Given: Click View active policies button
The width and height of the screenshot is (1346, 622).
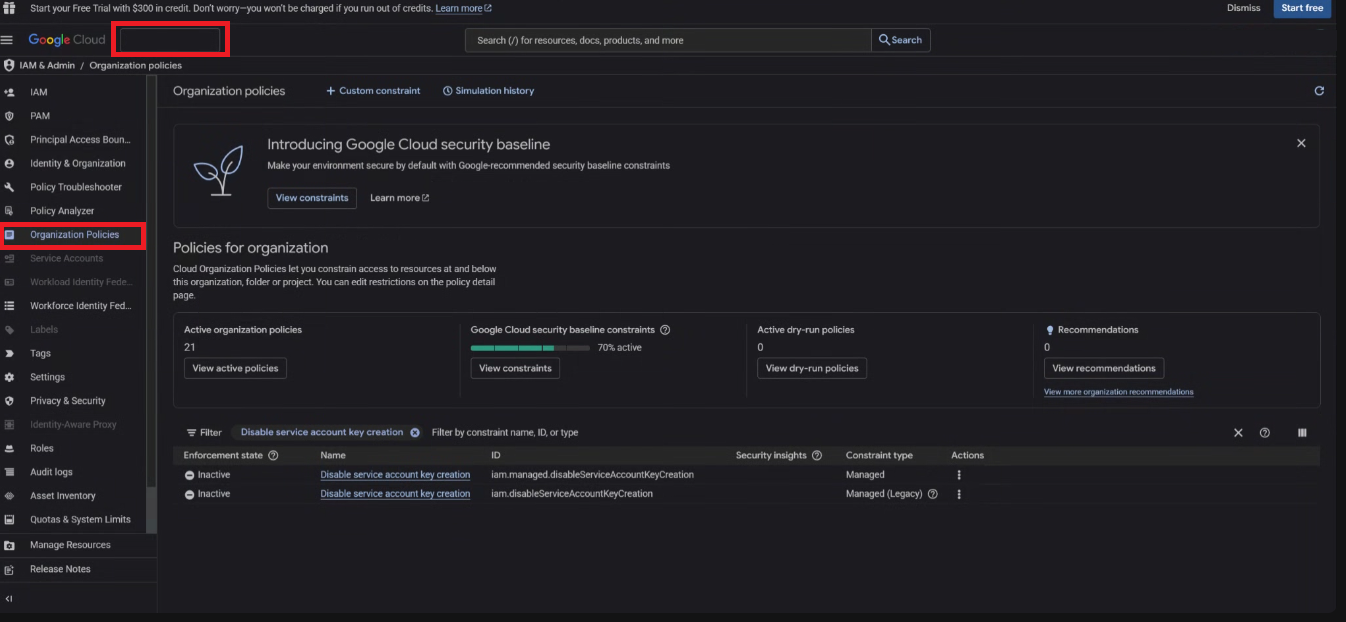Looking at the screenshot, I should point(235,368).
